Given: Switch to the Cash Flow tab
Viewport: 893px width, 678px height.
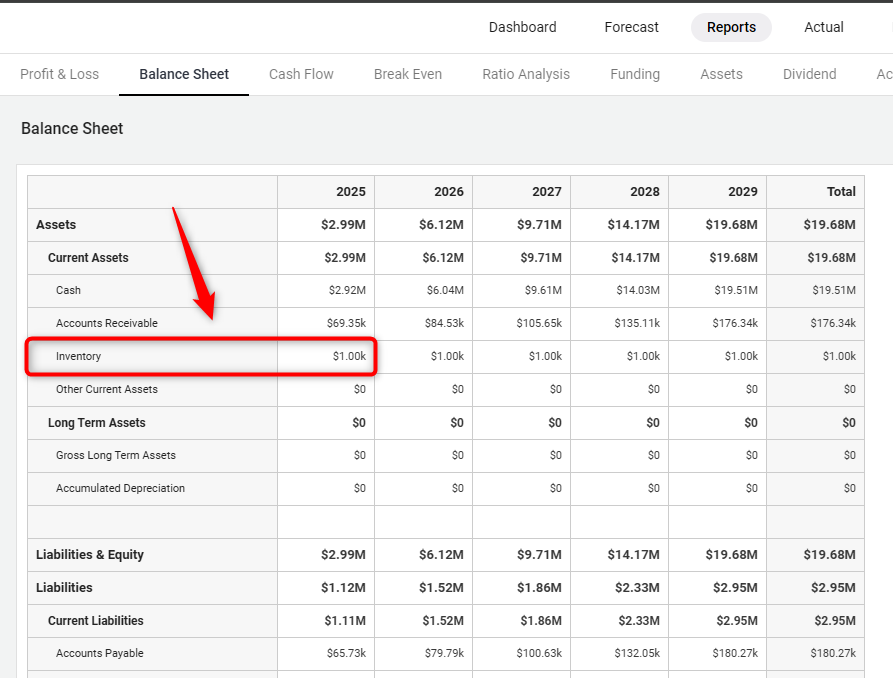Looking at the screenshot, I should click(x=301, y=74).
